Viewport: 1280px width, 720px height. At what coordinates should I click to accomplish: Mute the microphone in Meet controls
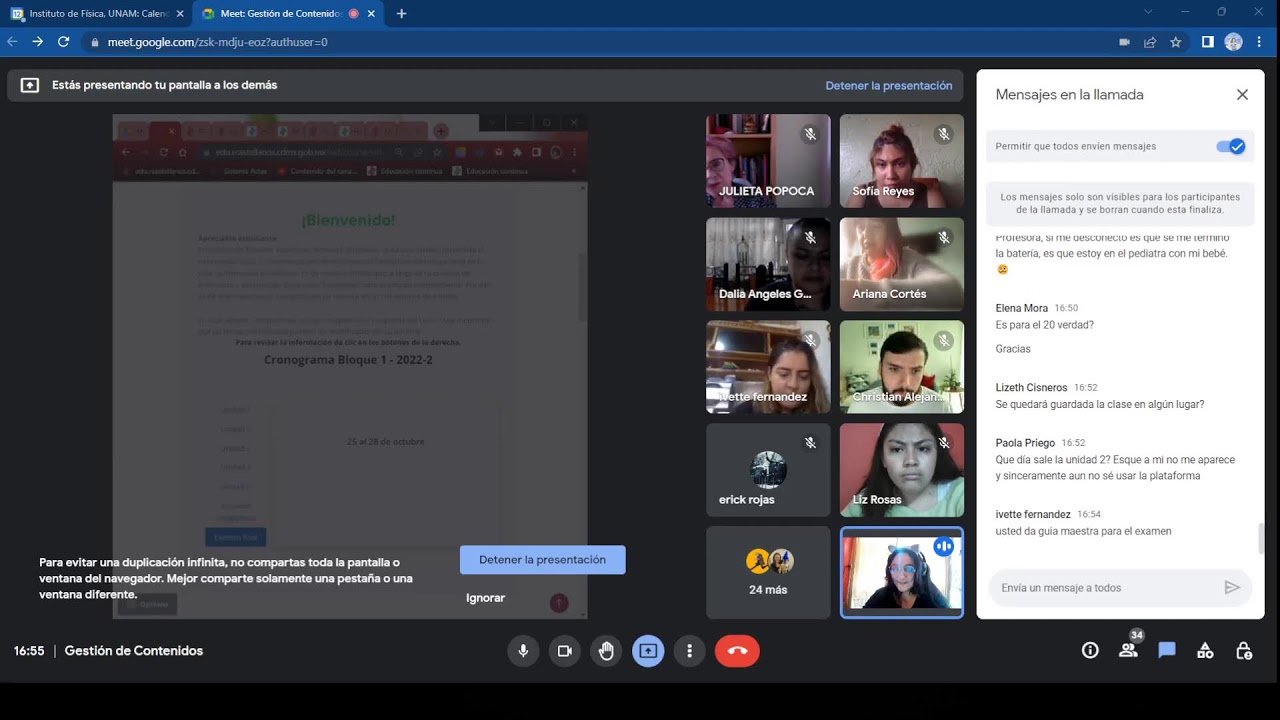point(522,651)
